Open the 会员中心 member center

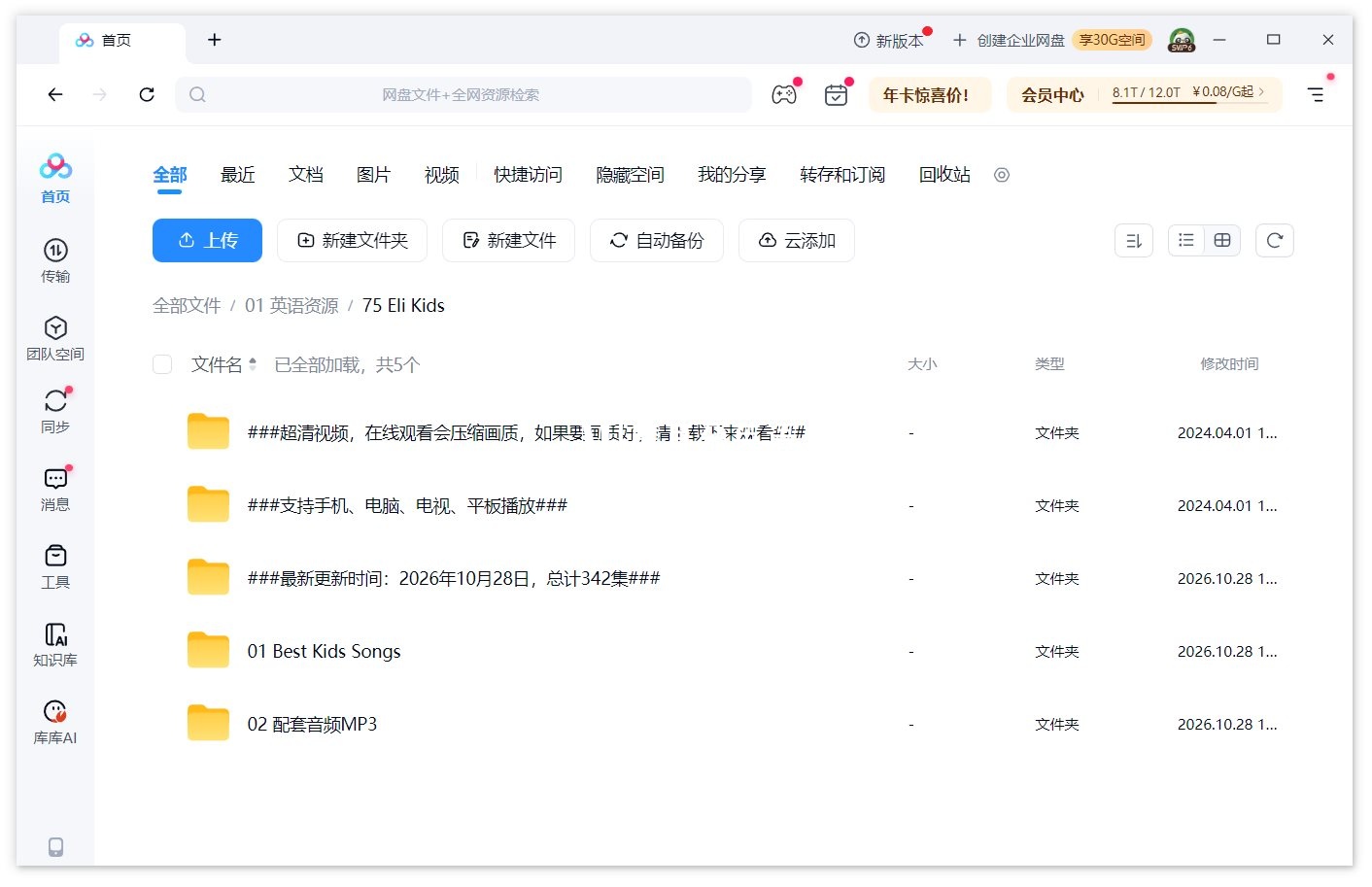(x=1052, y=95)
